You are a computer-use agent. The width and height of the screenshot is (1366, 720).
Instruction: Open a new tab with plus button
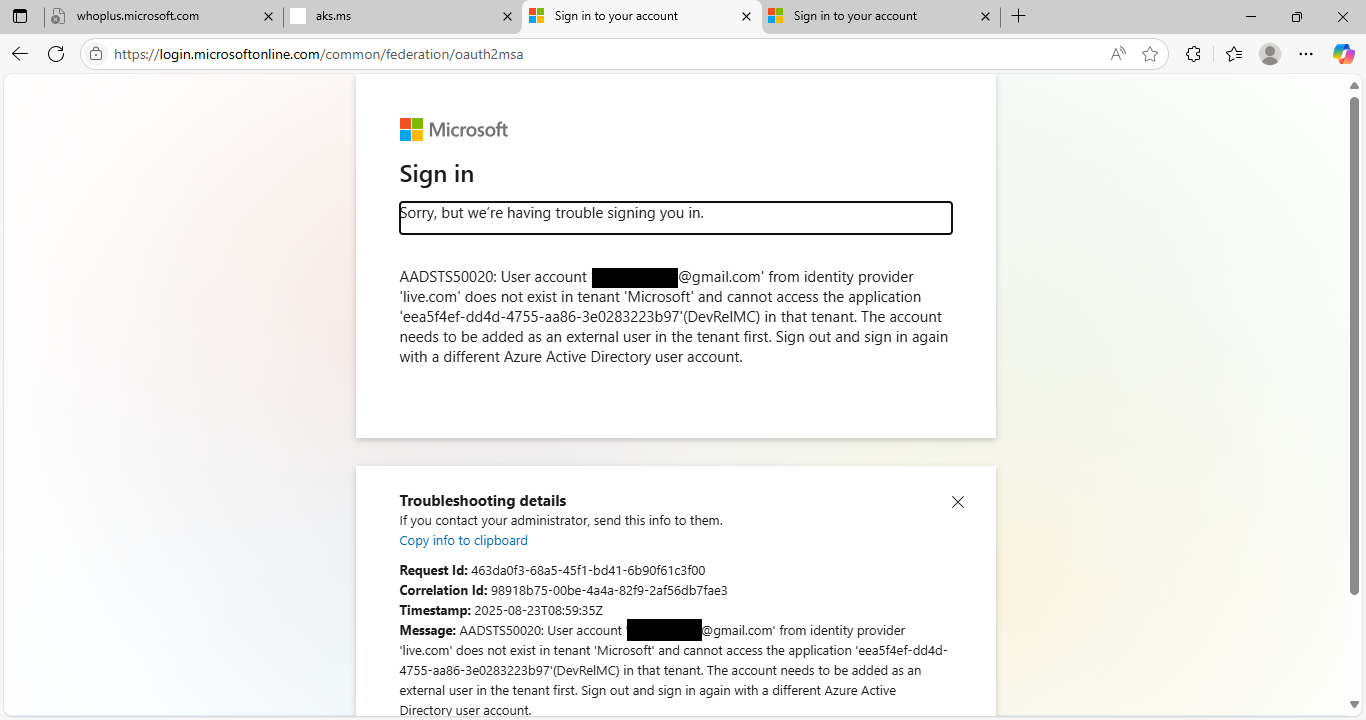tap(1018, 16)
